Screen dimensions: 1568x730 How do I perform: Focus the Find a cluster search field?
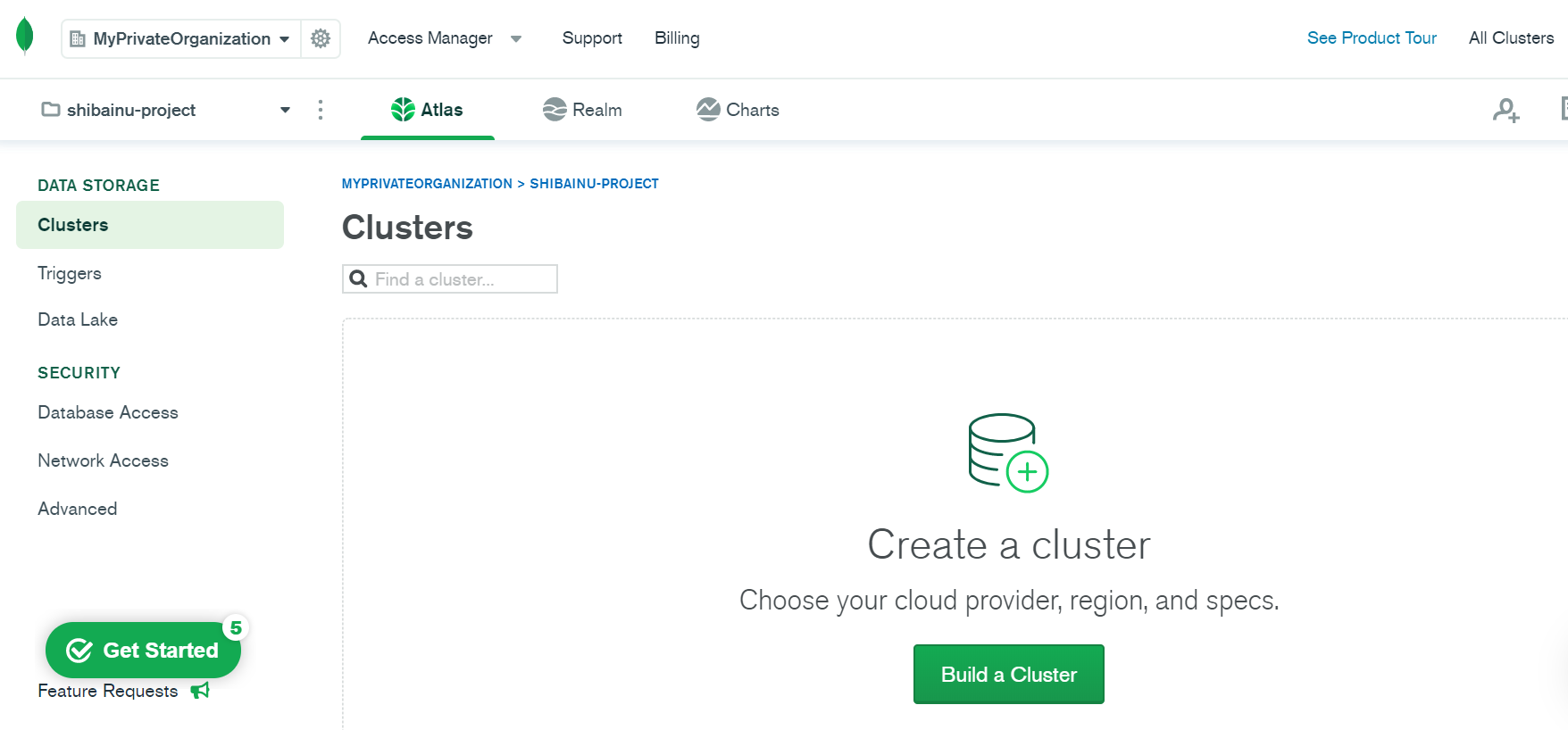450,279
